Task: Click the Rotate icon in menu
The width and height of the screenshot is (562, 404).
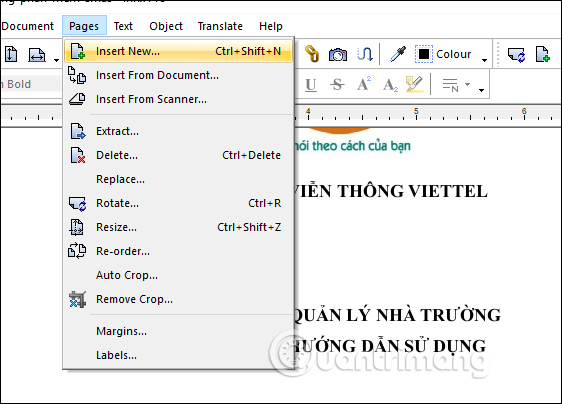Action: (x=77, y=204)
